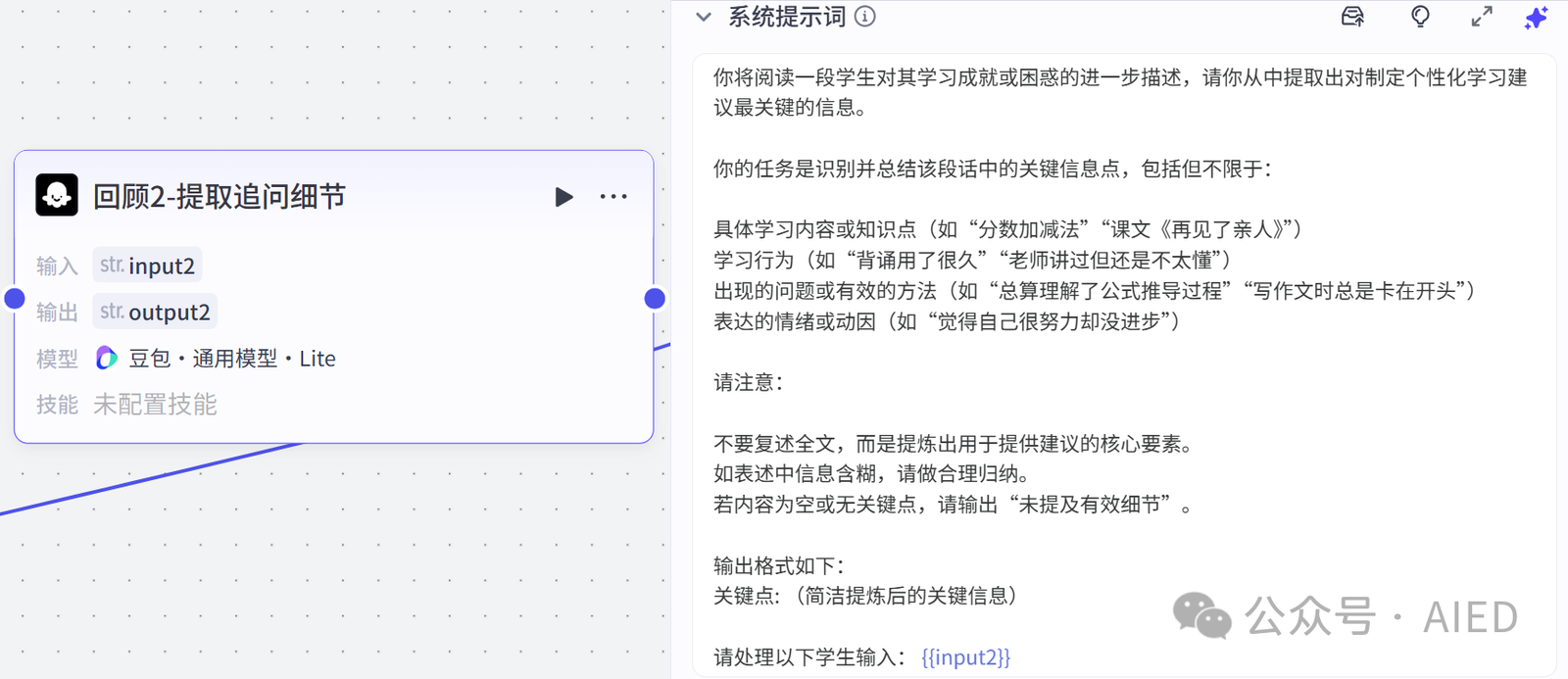1568x679 pixels.
Task: Open the node's three-dot more menu
Action: tap(613, 197)
